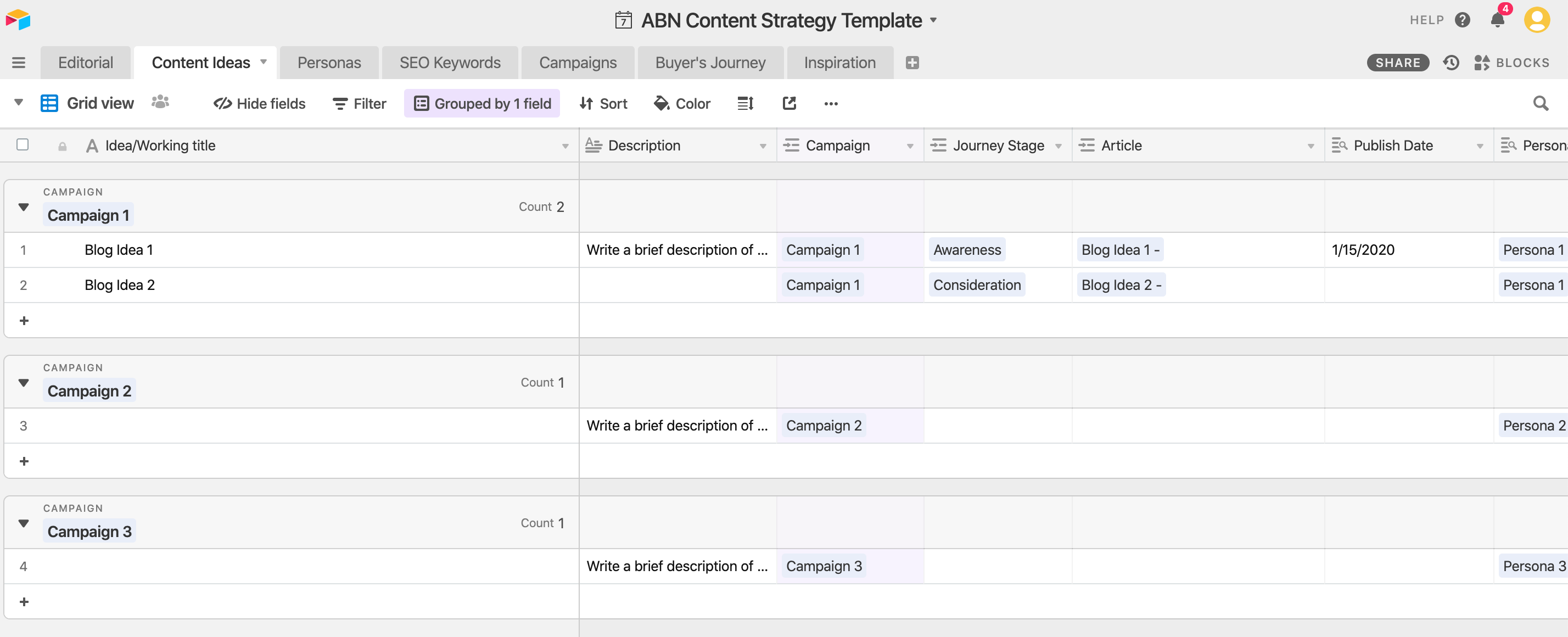Open revision history clock icon
The height and width of the screenshot is (637, 1568).
1451,62
